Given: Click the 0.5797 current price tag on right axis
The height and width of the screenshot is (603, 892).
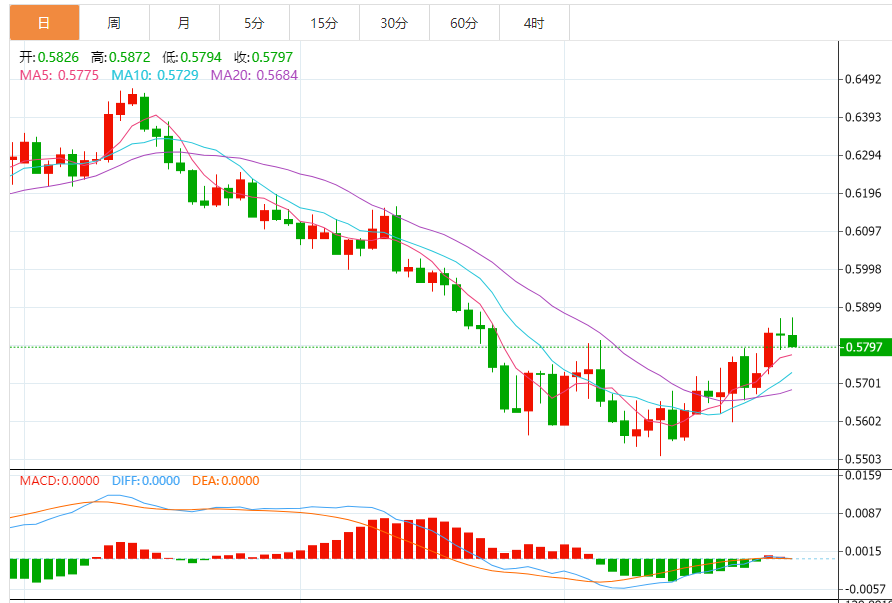Looking at the screenshot, I should (863, 347).
